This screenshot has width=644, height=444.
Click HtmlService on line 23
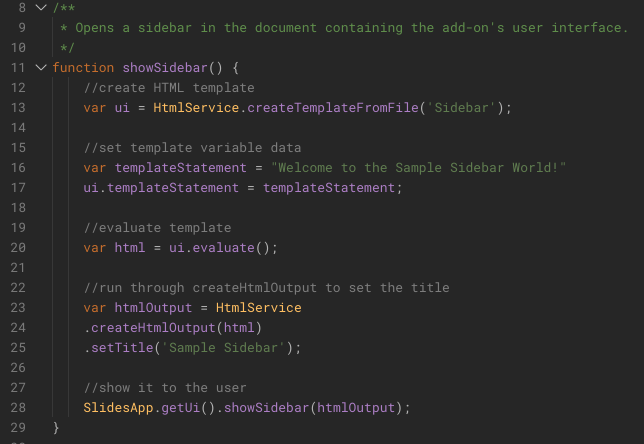click(x=259, y=308)
